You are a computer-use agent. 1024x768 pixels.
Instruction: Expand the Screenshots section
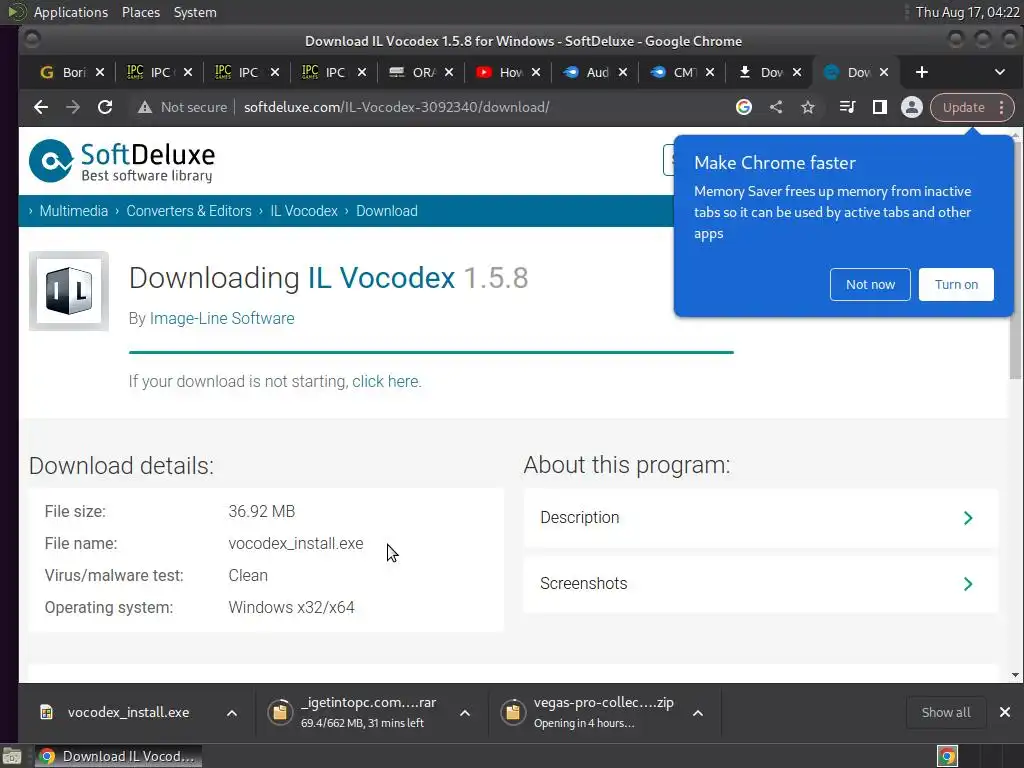pyautogui.click(x=761, y=584)
